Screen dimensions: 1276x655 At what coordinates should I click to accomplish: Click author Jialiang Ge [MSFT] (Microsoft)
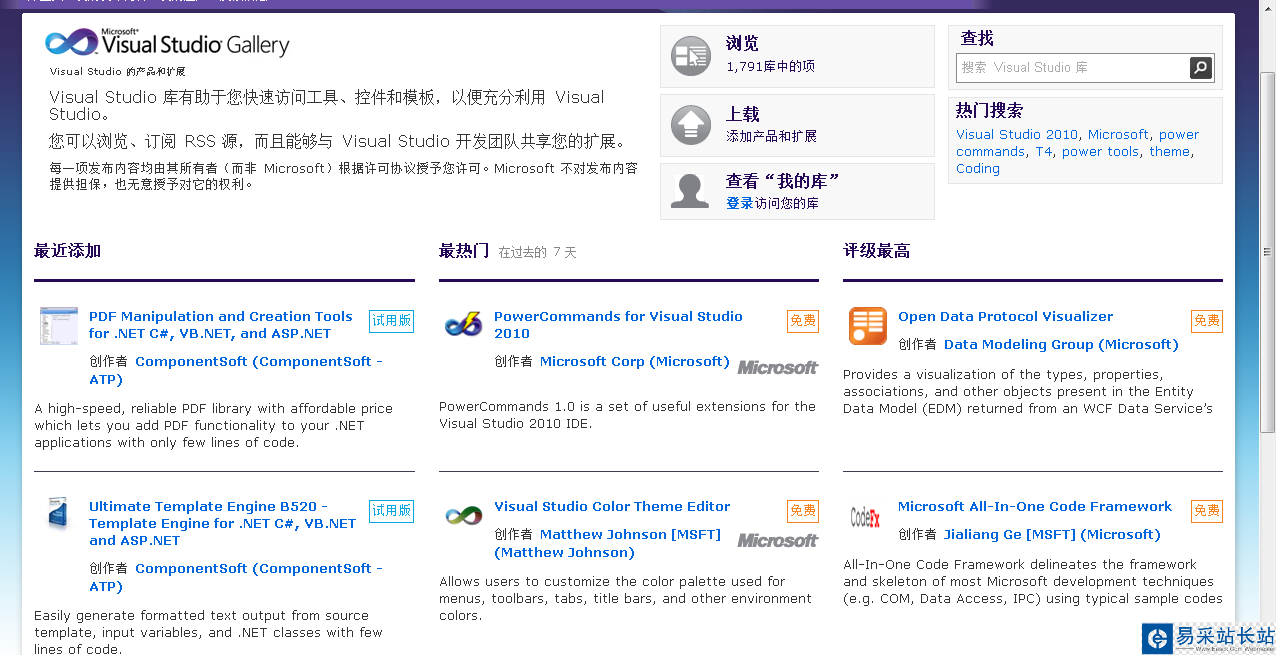pos(1052,534)
